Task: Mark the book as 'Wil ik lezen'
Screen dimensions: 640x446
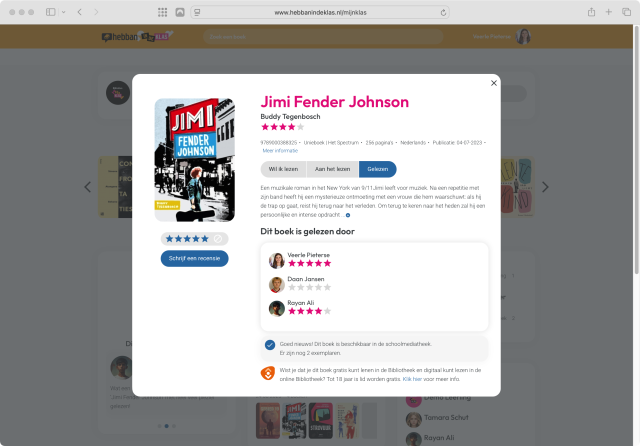Action: click(283, 169)
